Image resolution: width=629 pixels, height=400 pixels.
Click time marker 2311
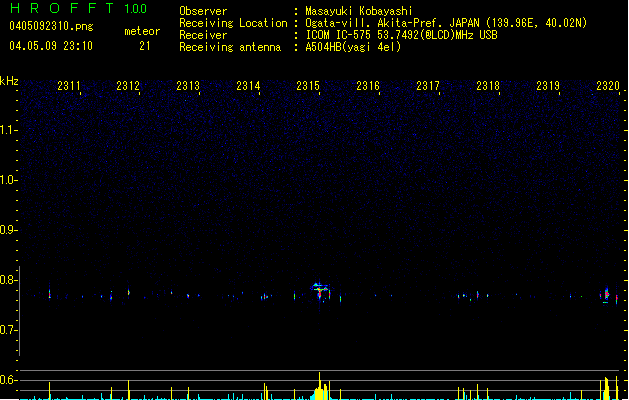click(x=69, y=86)
